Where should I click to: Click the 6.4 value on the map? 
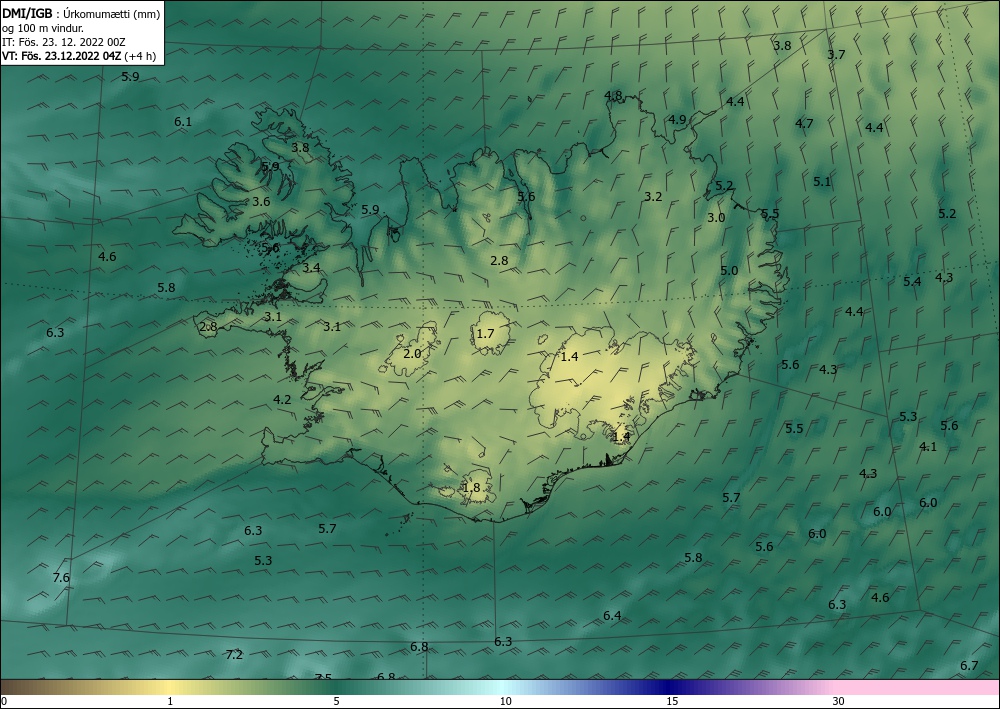(612, 615)
